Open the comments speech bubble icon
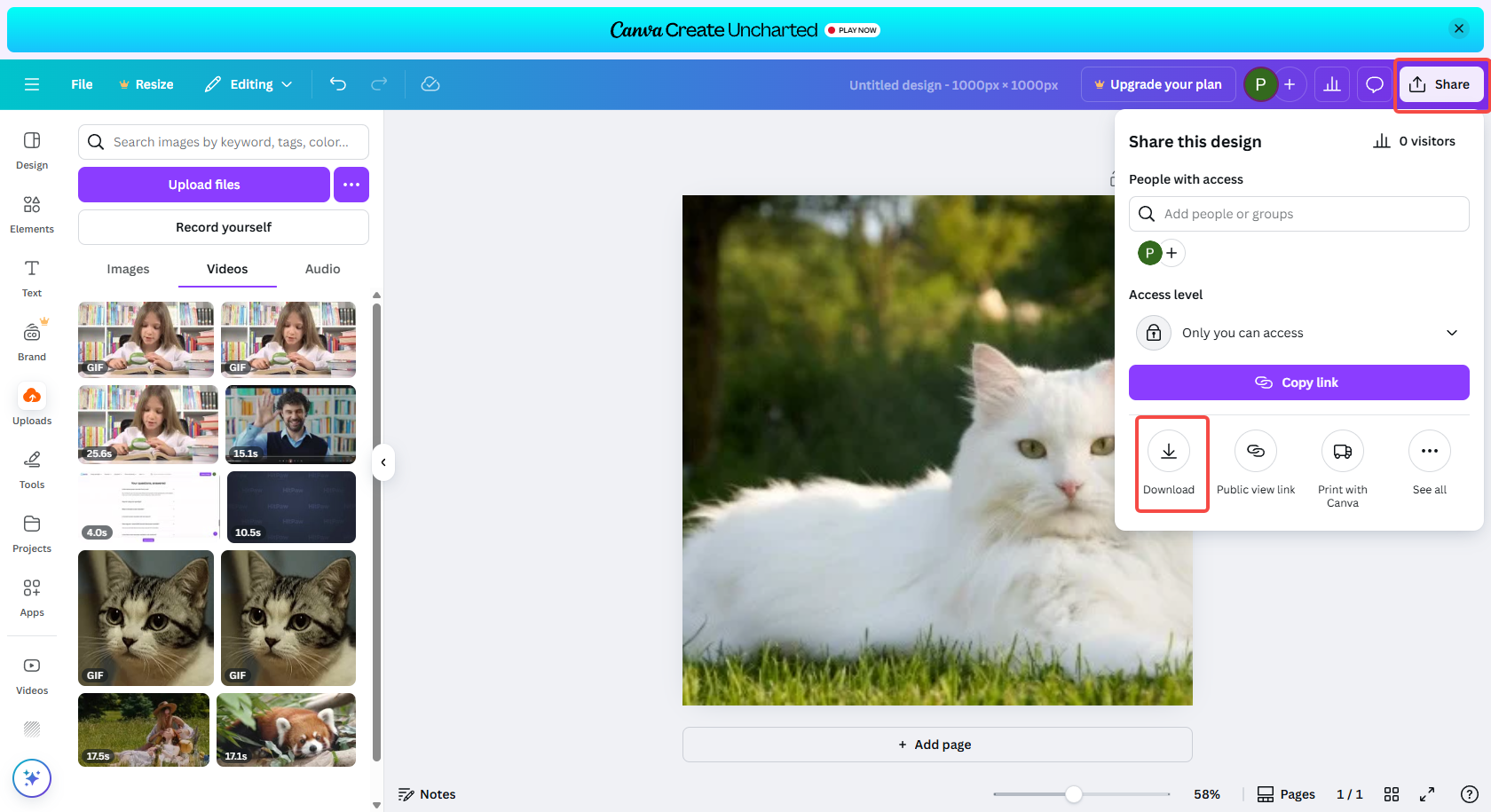The width and height of the screenshot is (1491, 812). [1375, 84]
